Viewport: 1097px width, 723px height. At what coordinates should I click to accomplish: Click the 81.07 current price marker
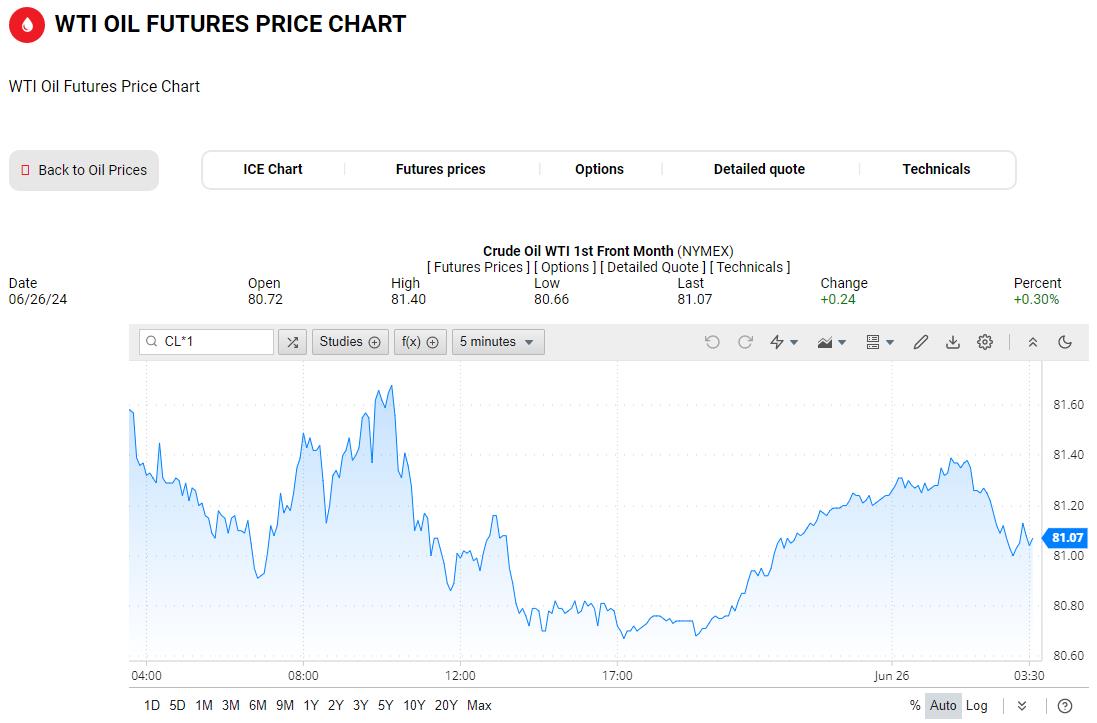click(1066, 538)
